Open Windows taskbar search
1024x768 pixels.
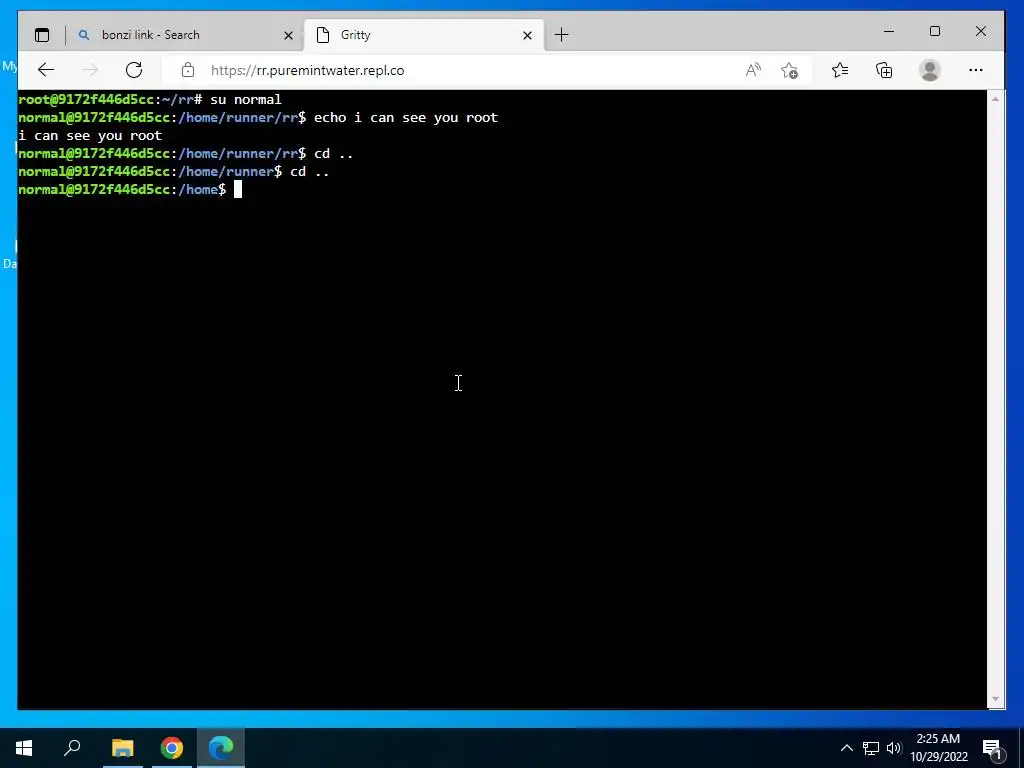tap(72, 748)
